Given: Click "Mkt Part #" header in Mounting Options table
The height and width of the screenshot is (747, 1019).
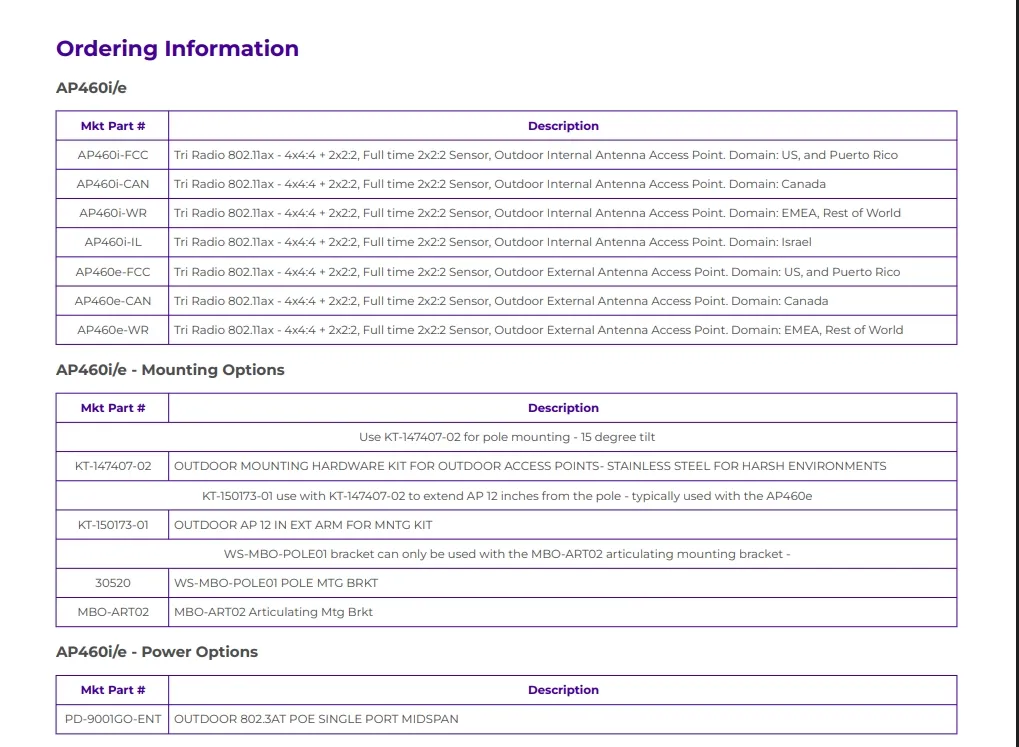Looking at the screenshot, I should (112, 408).
